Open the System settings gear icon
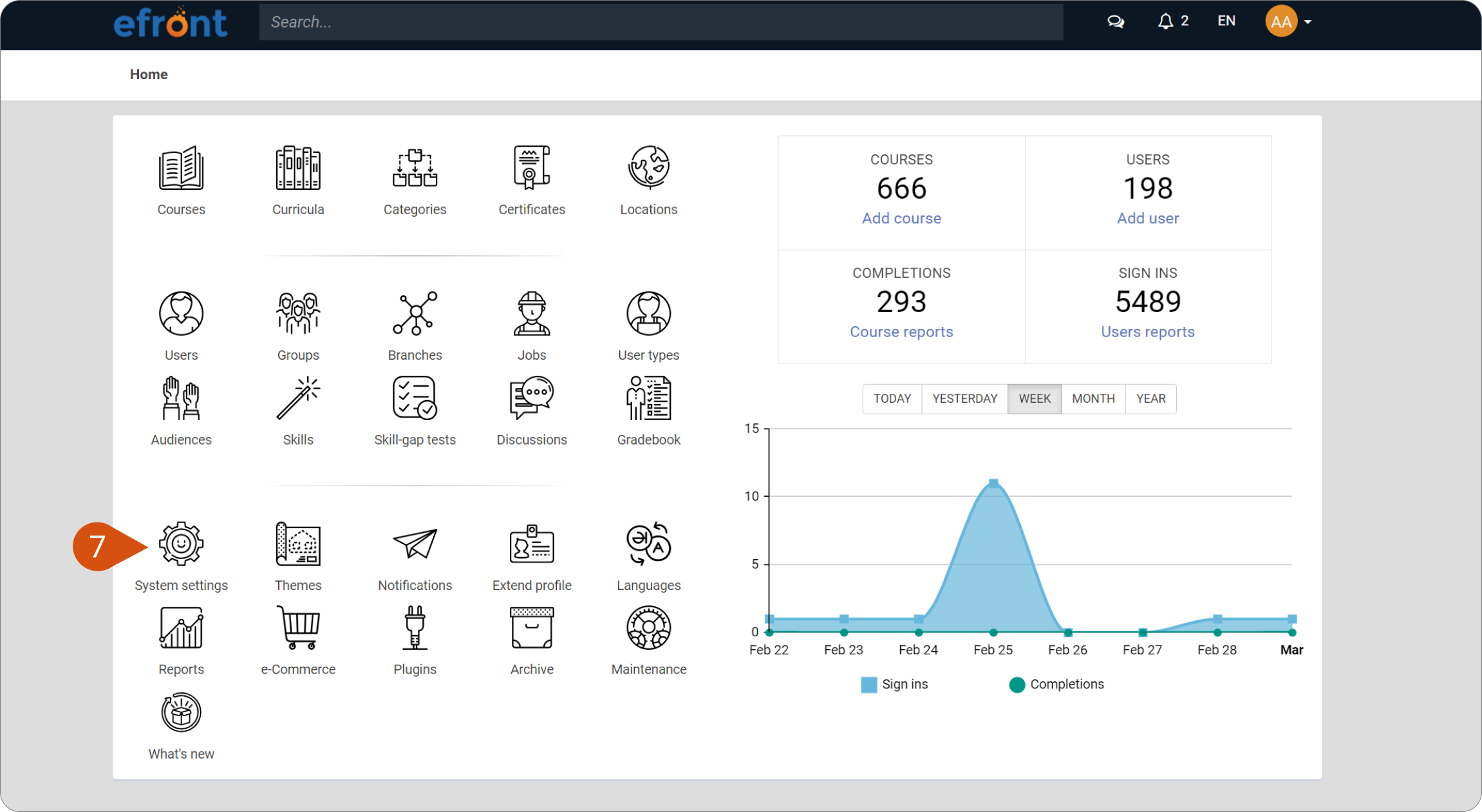 tap(181, 544)
